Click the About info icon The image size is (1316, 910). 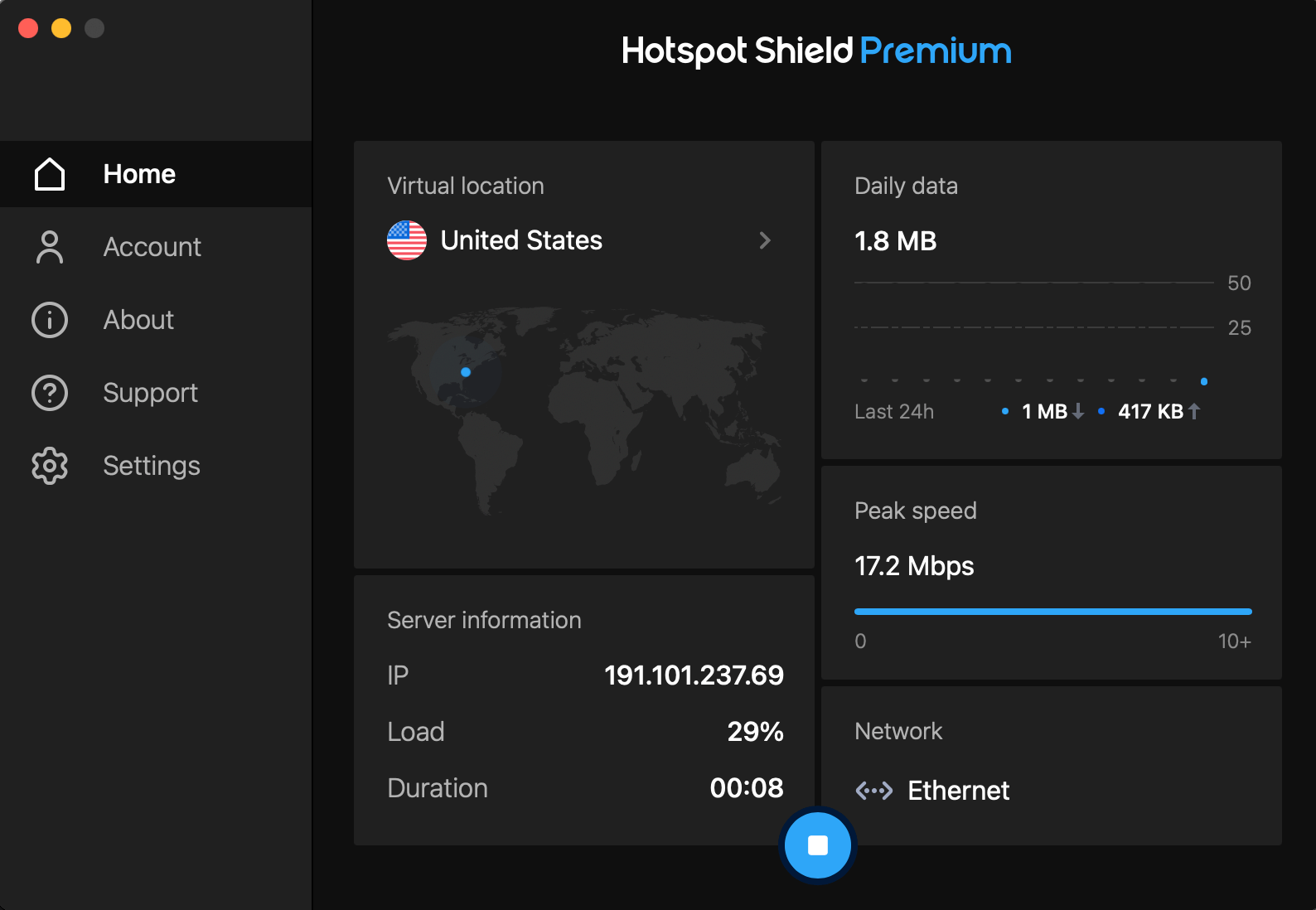click(50, 320)
